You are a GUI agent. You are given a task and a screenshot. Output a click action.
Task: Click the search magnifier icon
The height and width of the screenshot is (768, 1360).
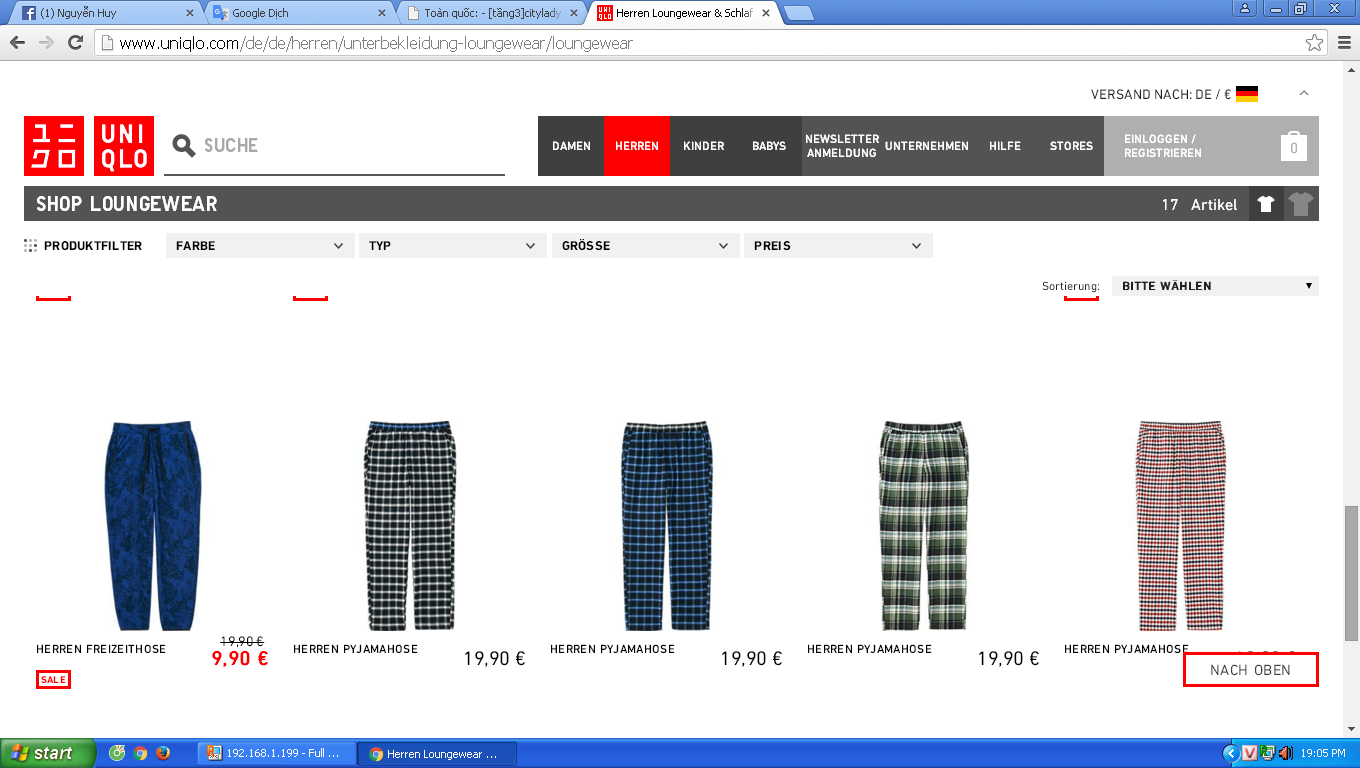pyautogui.click(x=183, y=146)
